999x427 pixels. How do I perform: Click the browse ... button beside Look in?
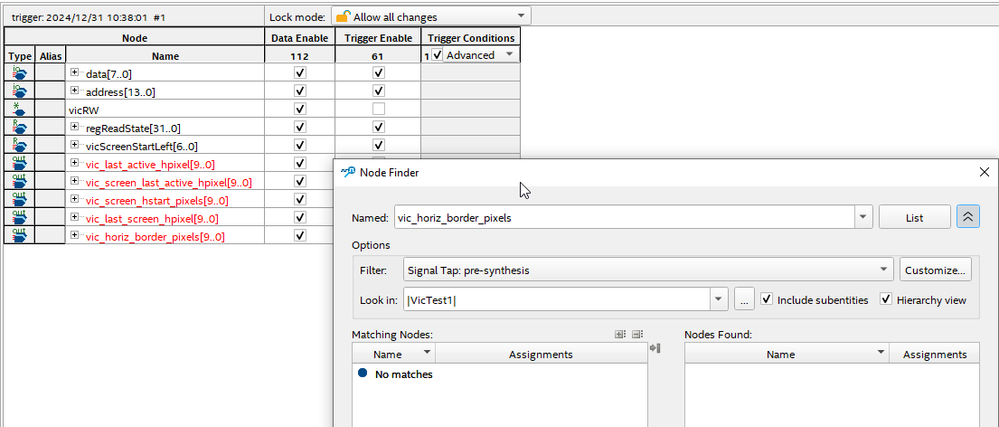744,299
